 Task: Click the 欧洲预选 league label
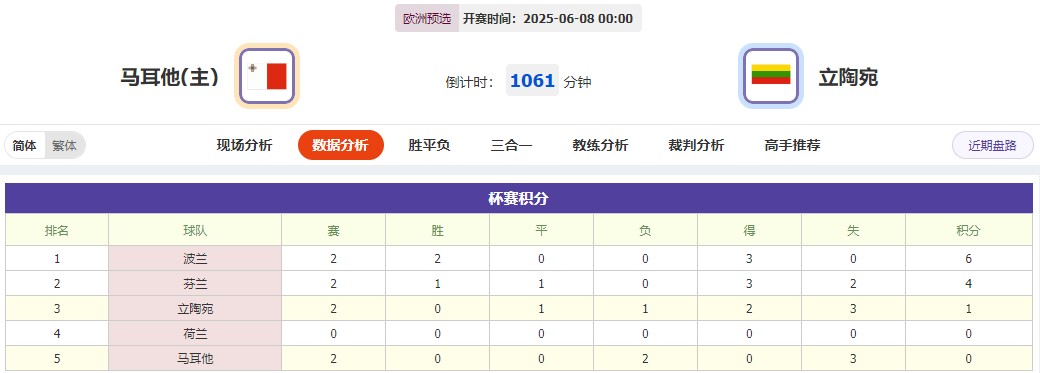(427, 19)
